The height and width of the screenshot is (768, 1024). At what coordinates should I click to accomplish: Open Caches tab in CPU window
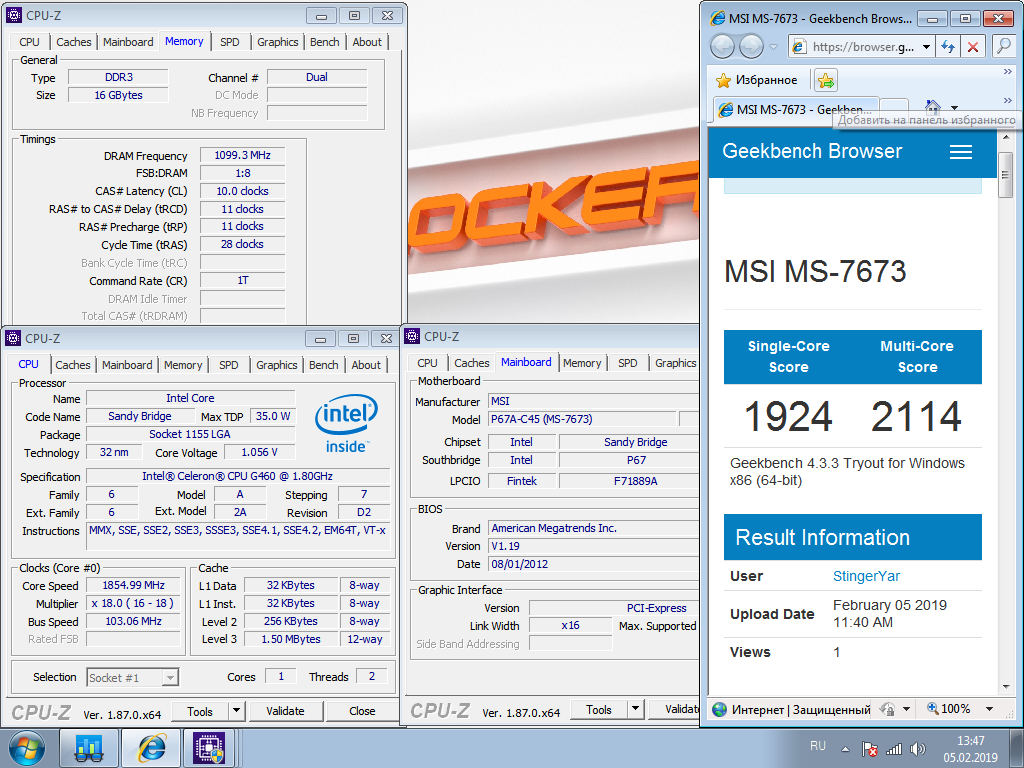click(73, 365)
